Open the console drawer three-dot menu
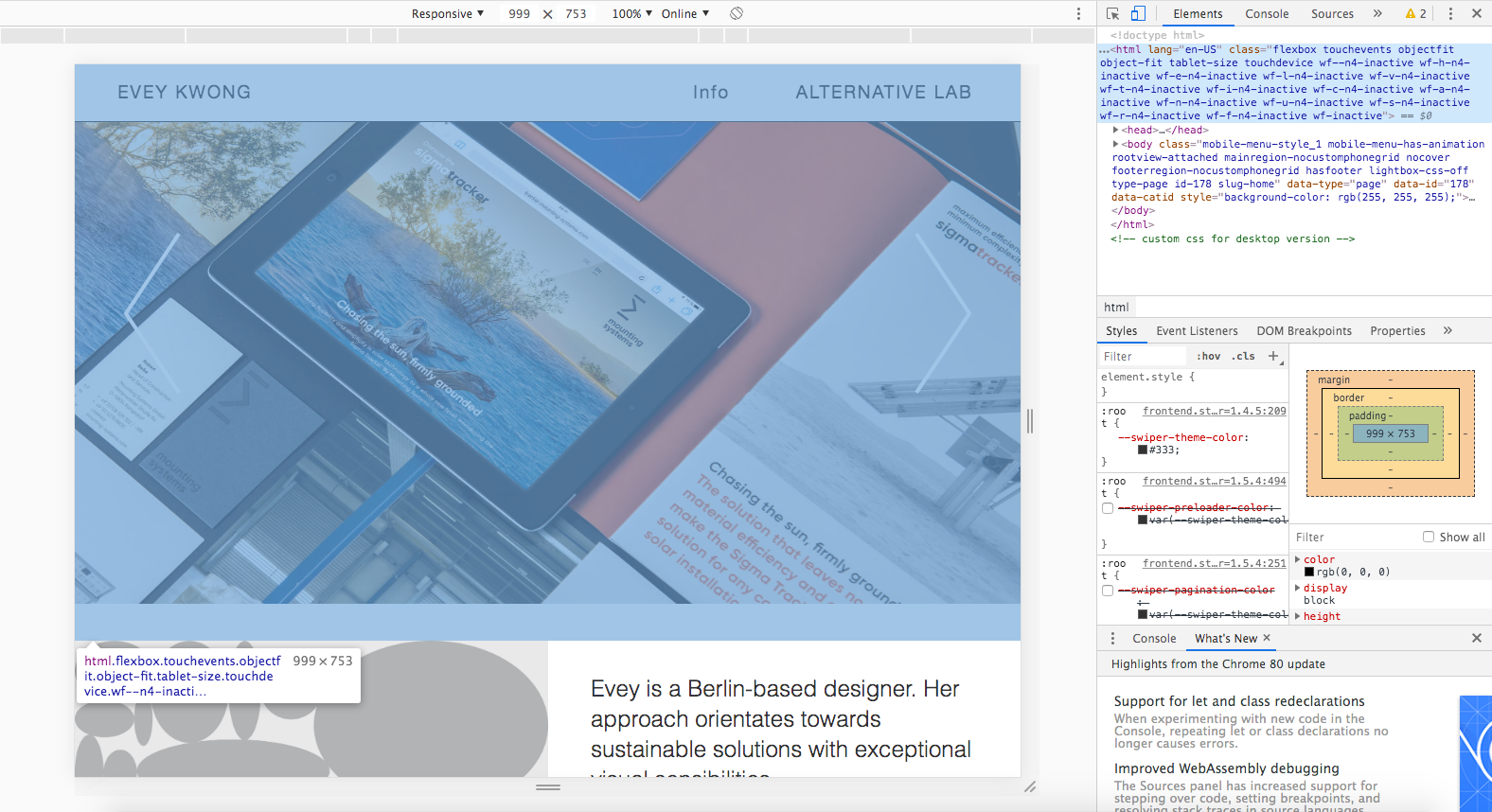The image size is (1492, 812). pyautogui.click(x=1112, y=638)
